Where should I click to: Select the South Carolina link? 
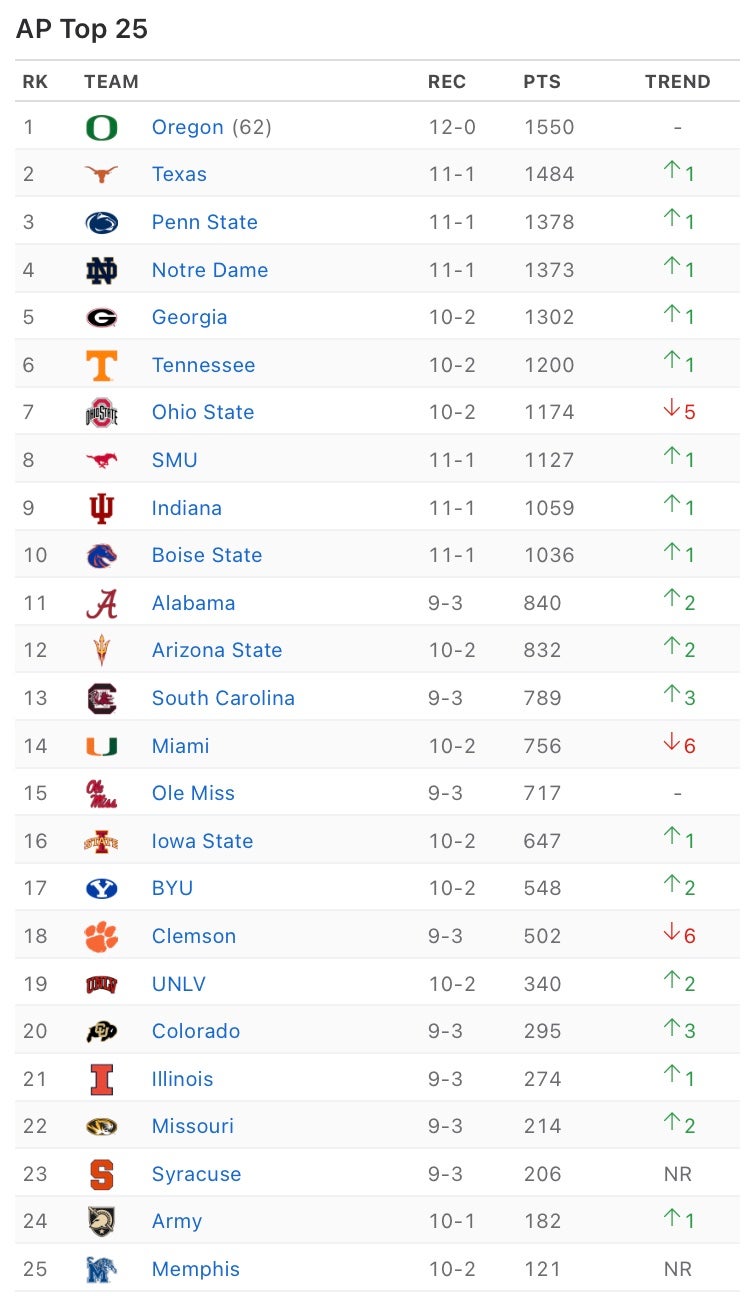pyautogui.click(x=223, y=698)
